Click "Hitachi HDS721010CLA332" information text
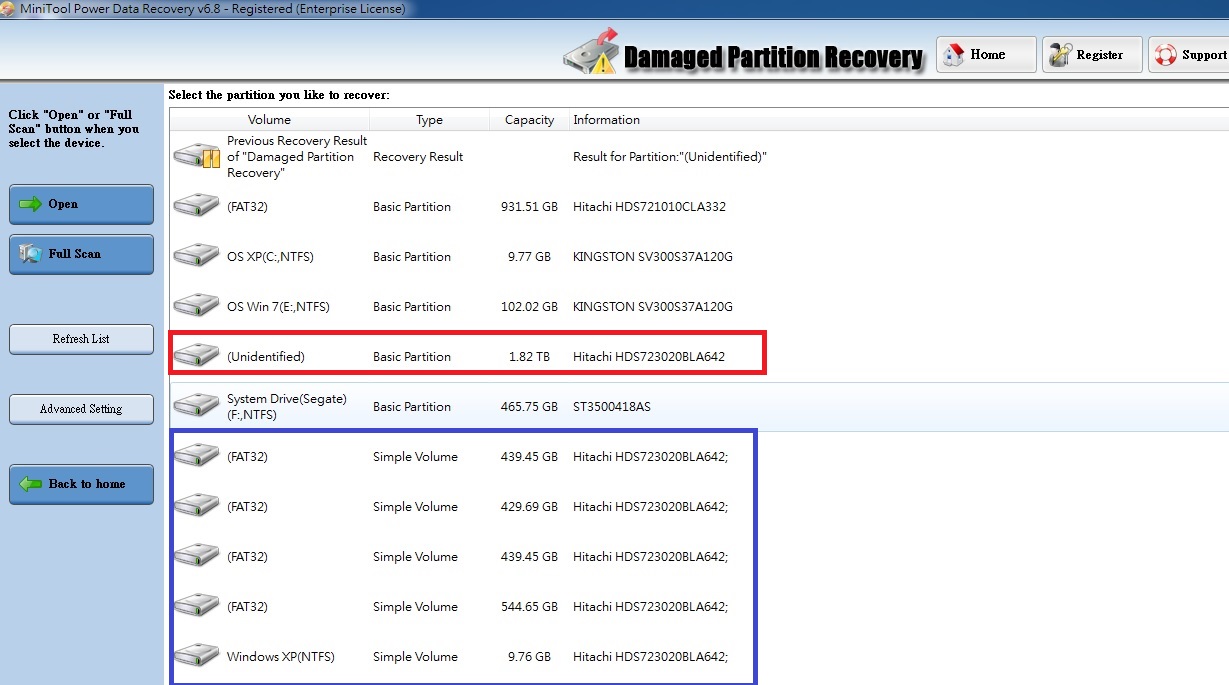Image resolution: width=1229 pixels, height=685 pixels. tap(649, 207)
